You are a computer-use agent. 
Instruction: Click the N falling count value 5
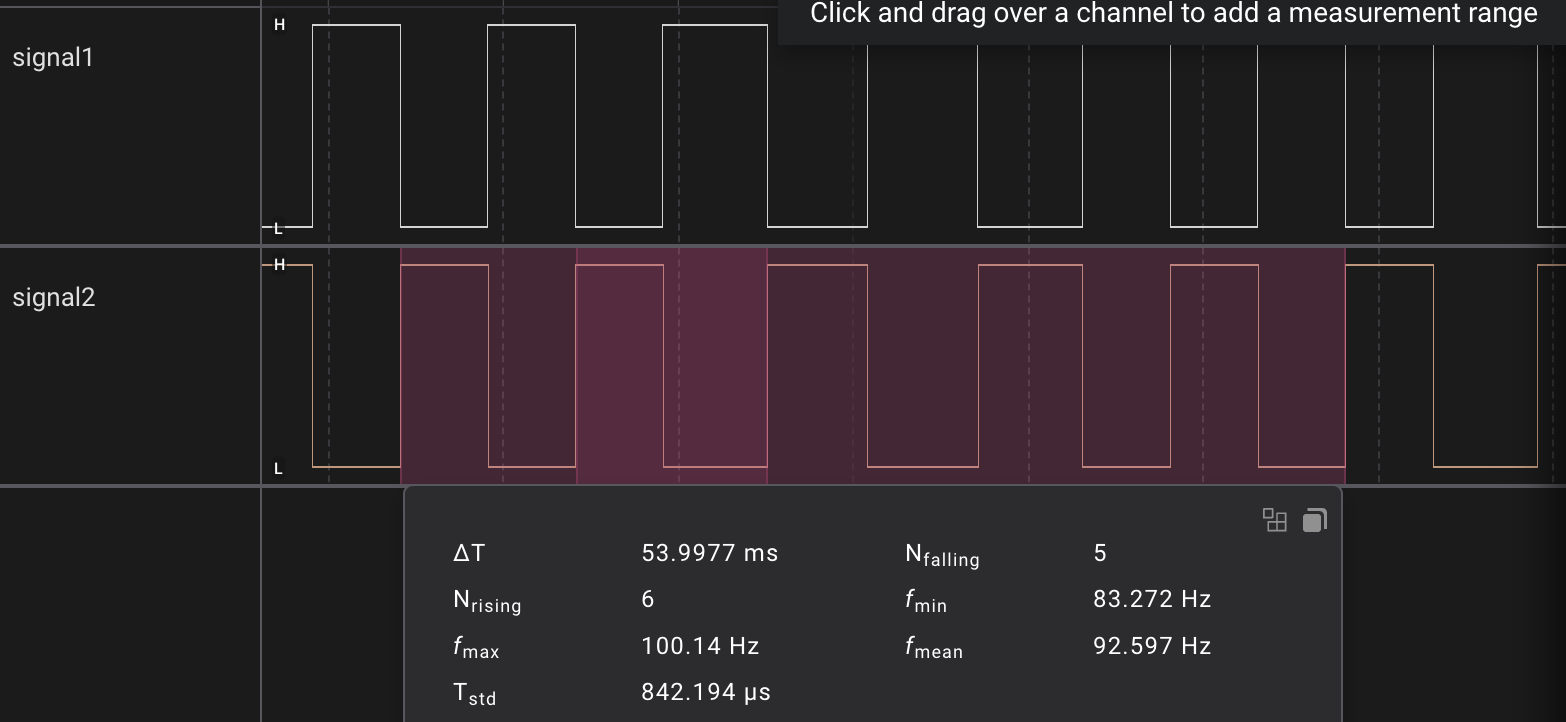coord(1100,553)
